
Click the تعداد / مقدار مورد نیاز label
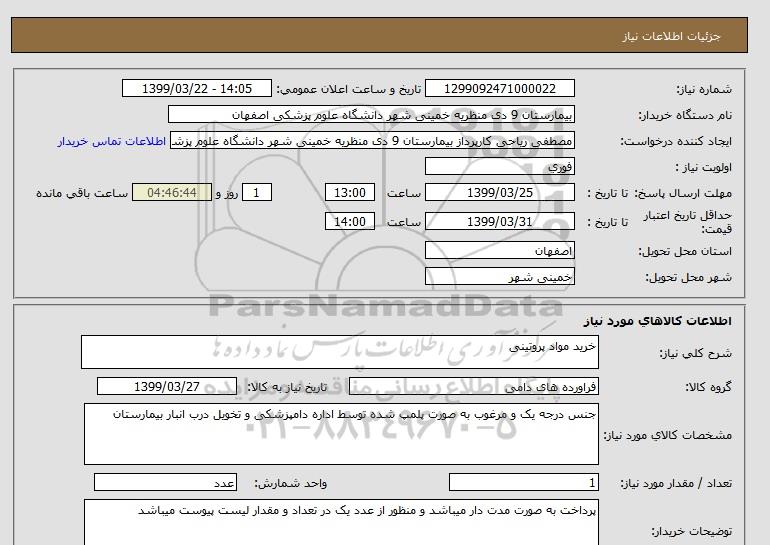(x=676, y=484)
